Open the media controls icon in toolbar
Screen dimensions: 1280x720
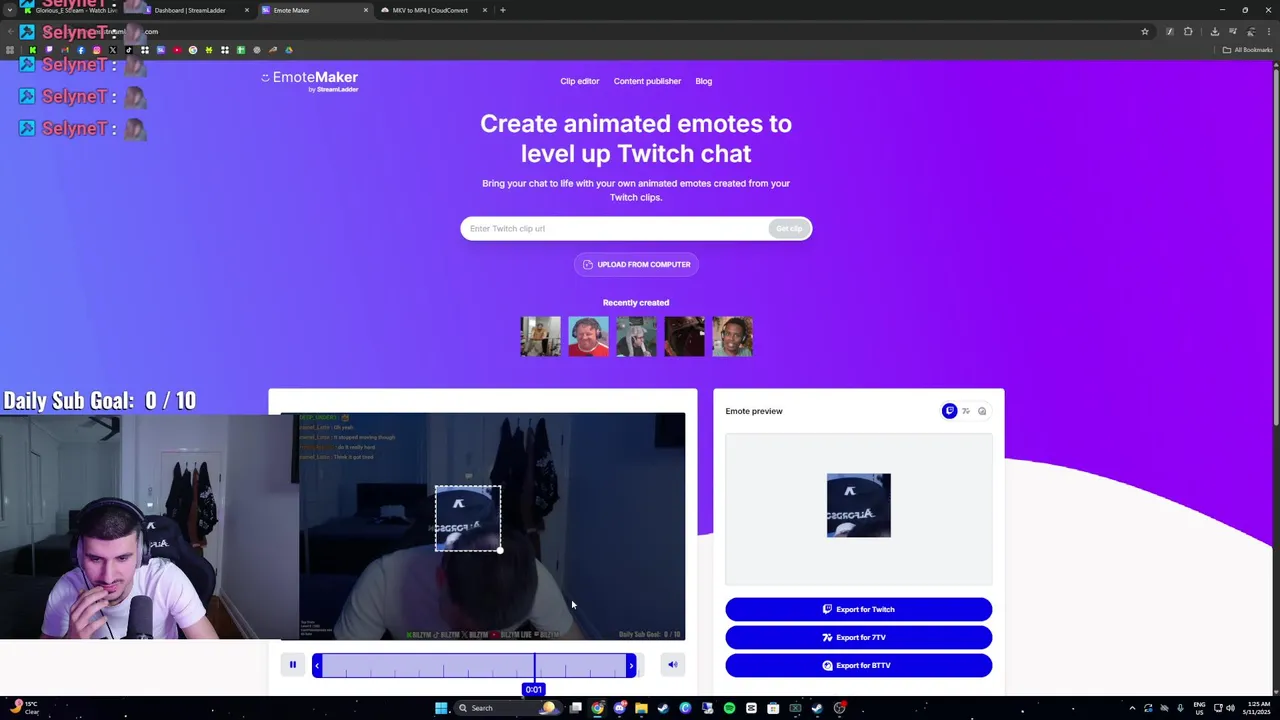click(x=1233, y=31)
